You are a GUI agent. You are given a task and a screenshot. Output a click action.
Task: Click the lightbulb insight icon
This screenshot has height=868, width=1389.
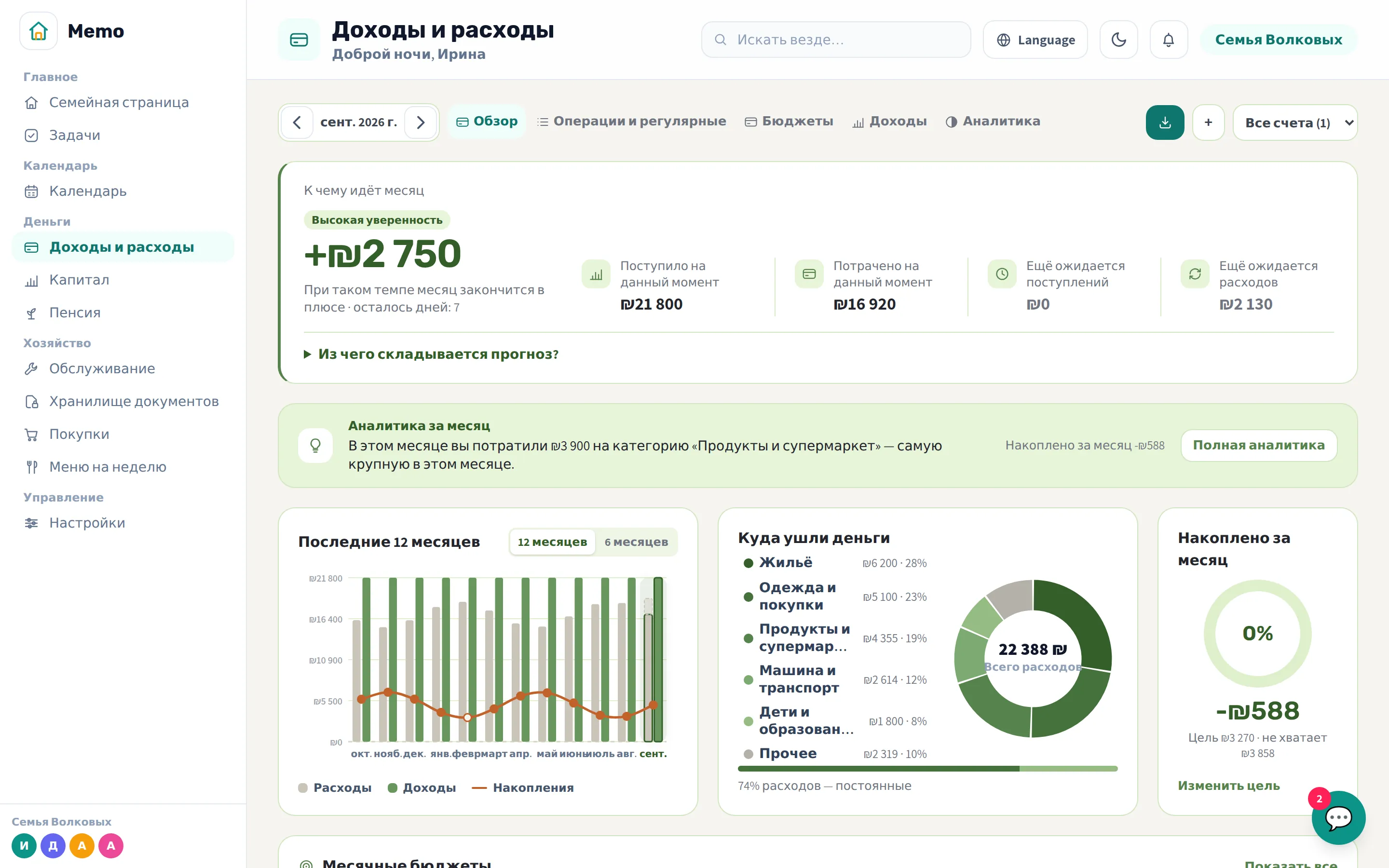coord(315,446)
